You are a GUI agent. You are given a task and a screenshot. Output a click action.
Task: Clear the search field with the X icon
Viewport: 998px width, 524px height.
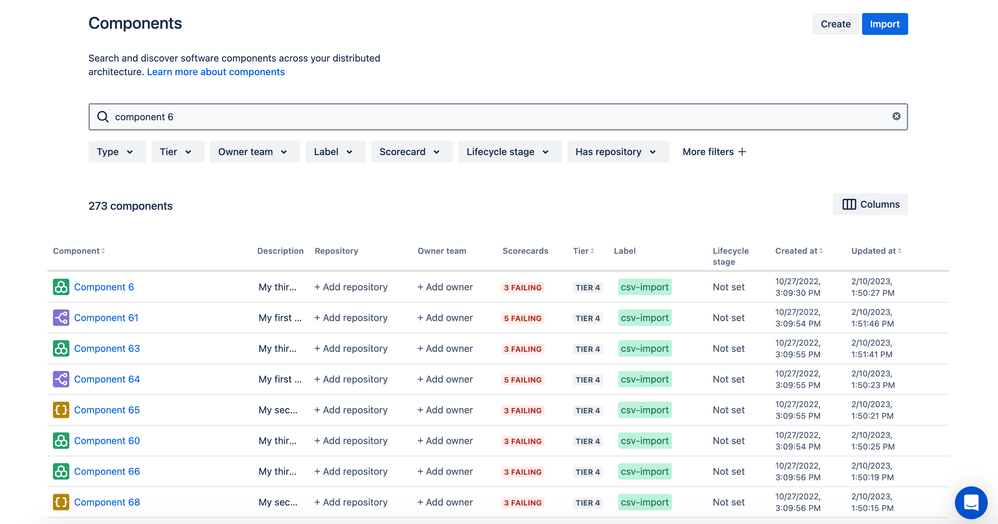[896, 117]
